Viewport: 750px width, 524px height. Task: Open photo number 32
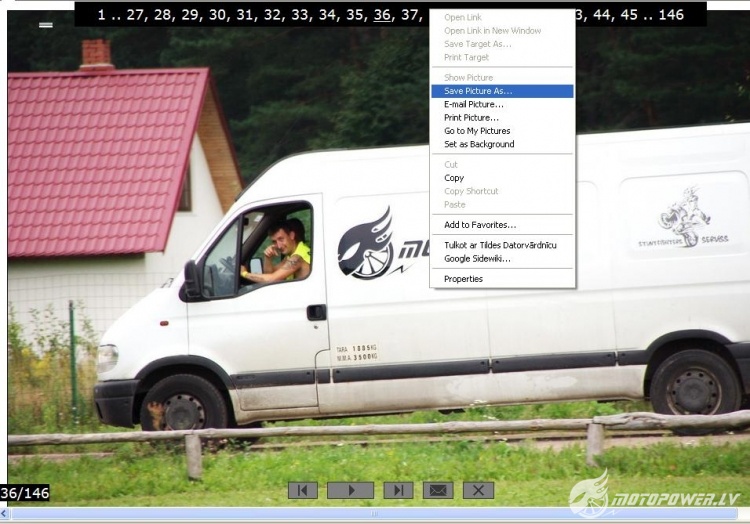click(x=273, y=15)
